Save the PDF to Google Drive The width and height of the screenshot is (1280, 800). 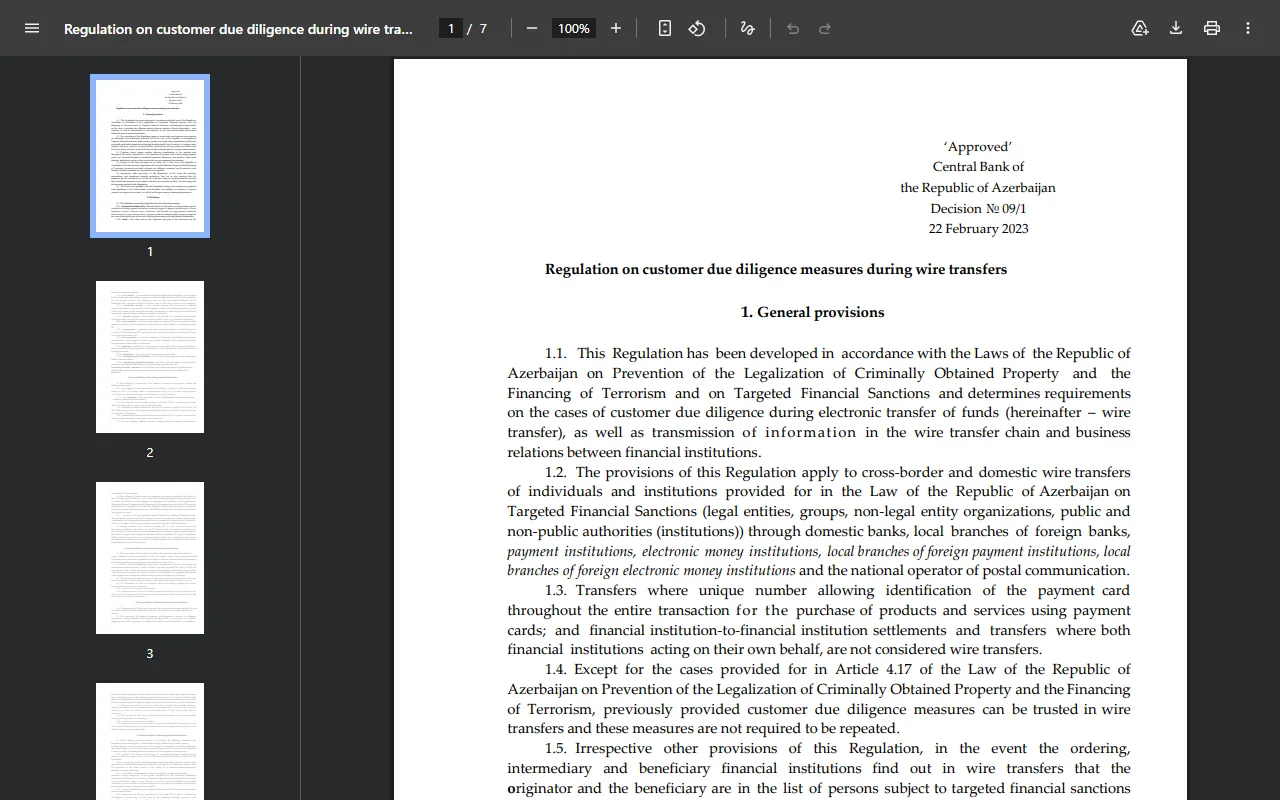(1140, 28)
